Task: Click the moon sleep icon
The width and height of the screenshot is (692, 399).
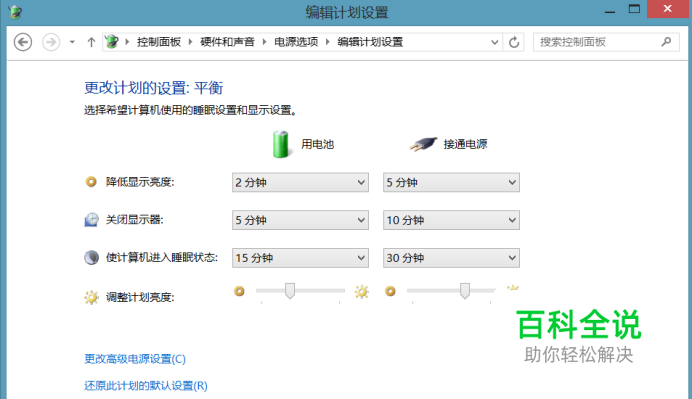Action: (x=91, y=258)
